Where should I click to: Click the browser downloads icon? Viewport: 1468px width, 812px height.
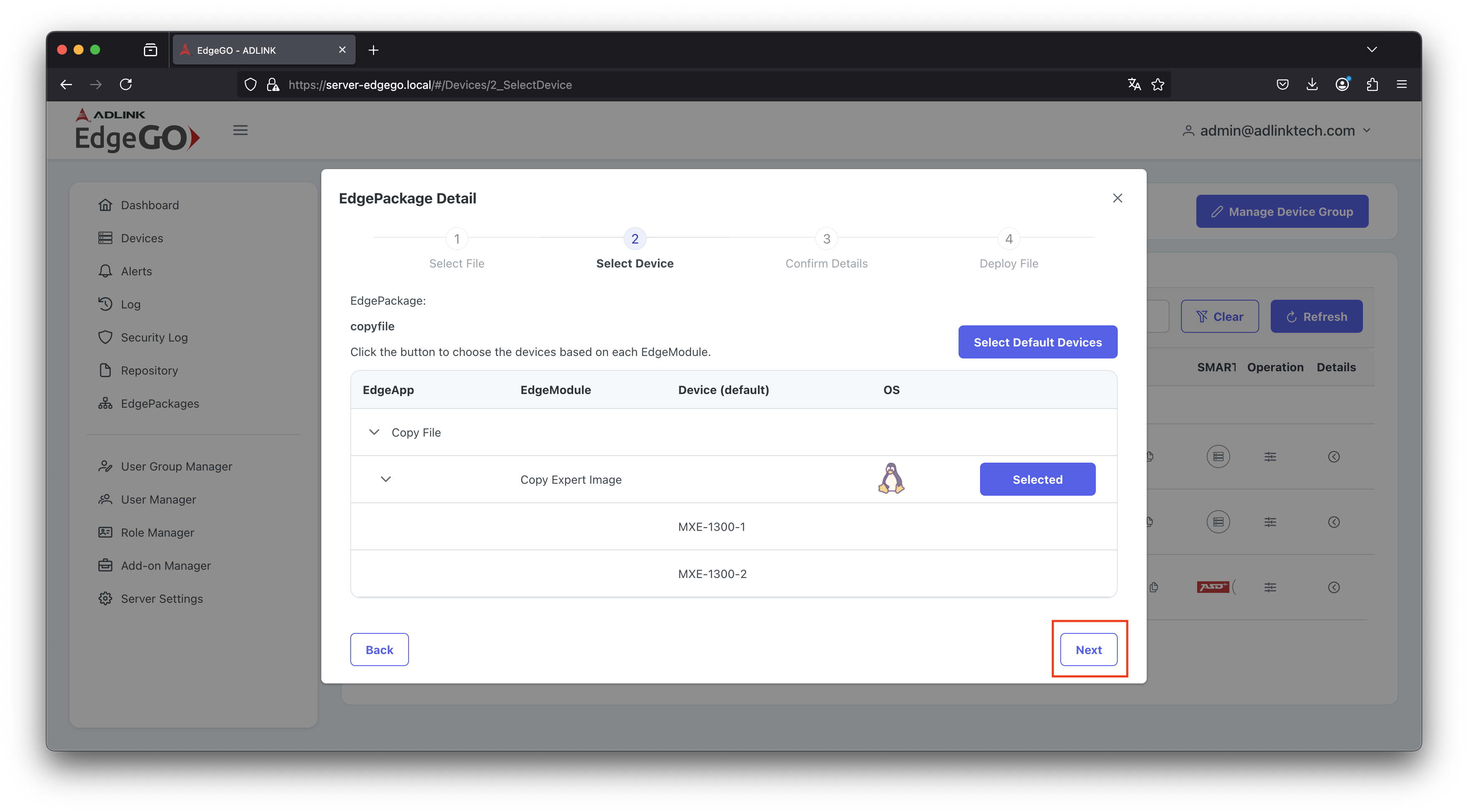[x=1312, y=84]
